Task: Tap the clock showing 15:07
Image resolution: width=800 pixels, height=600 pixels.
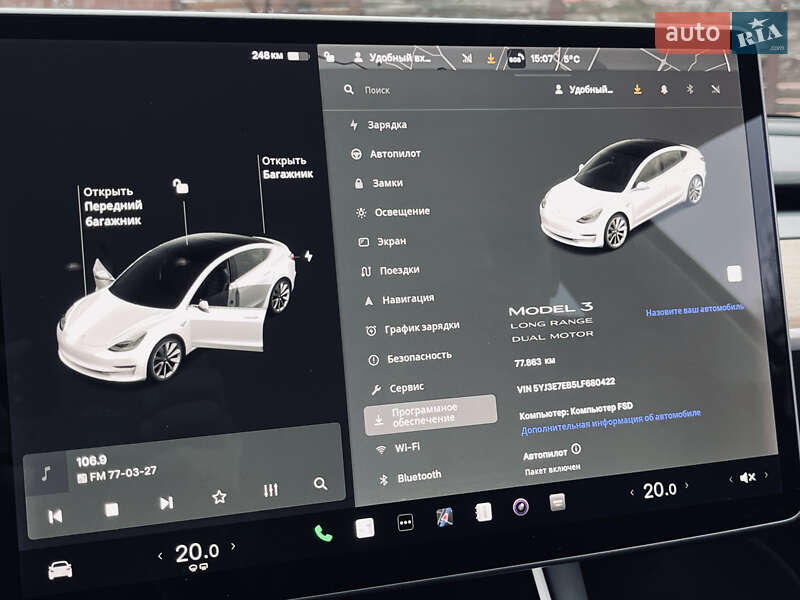Action: (x=541, y=59)
